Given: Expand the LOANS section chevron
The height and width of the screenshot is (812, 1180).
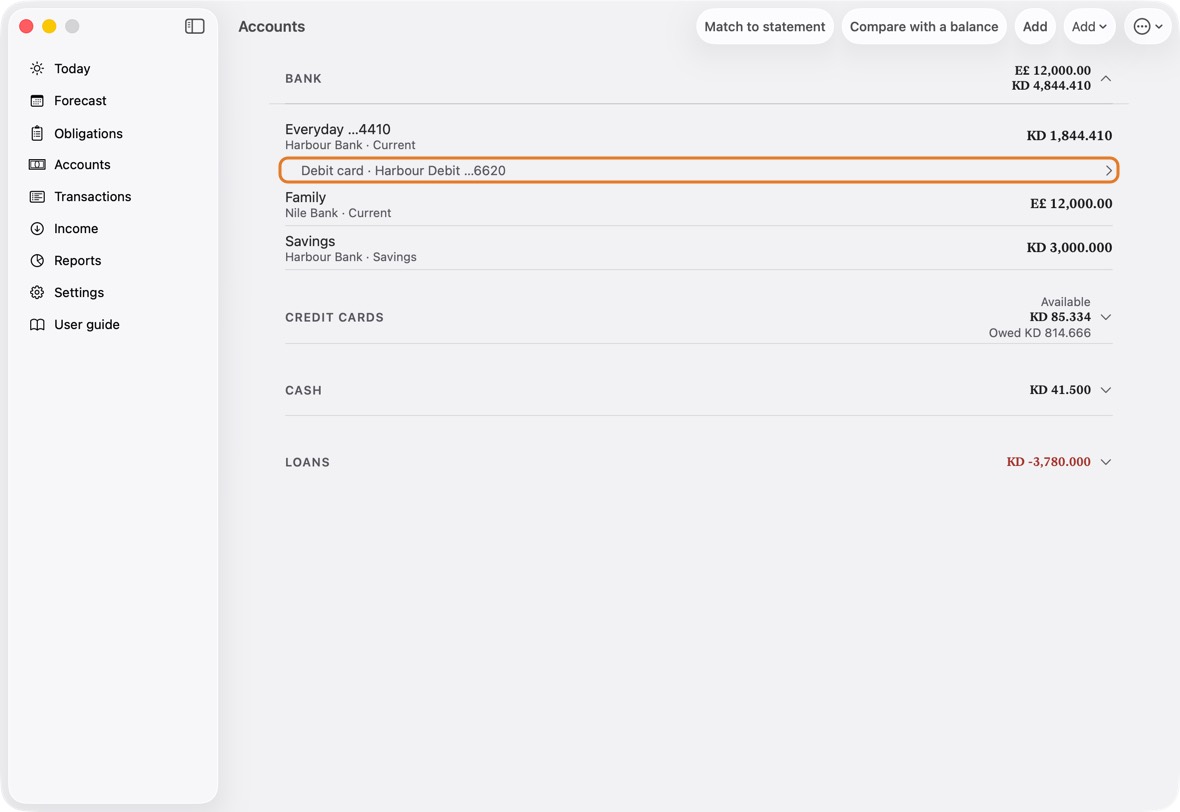Looking at the screenshot, I should 1105,462.
